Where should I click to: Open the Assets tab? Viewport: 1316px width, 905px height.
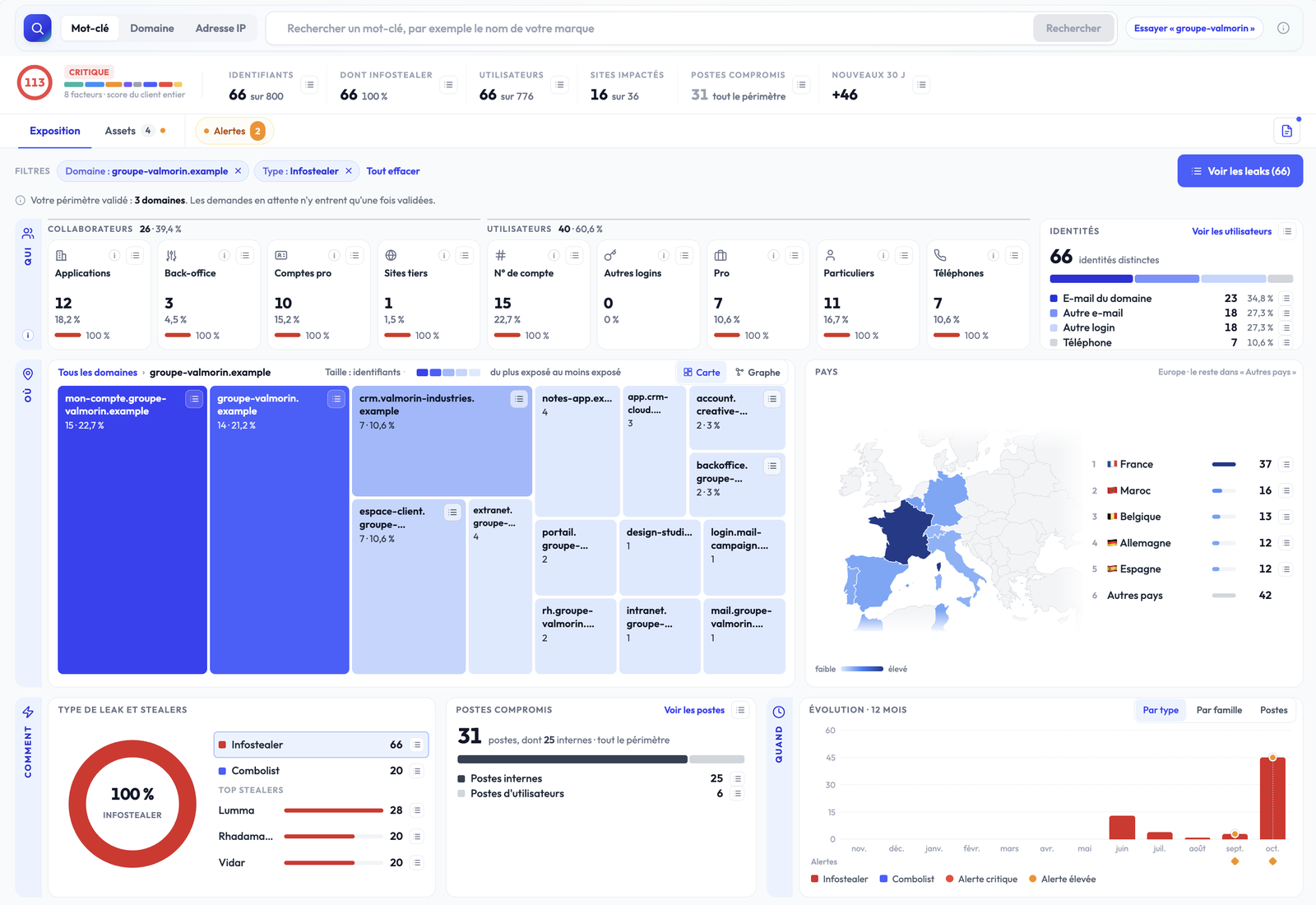click(x=135, y=131)
